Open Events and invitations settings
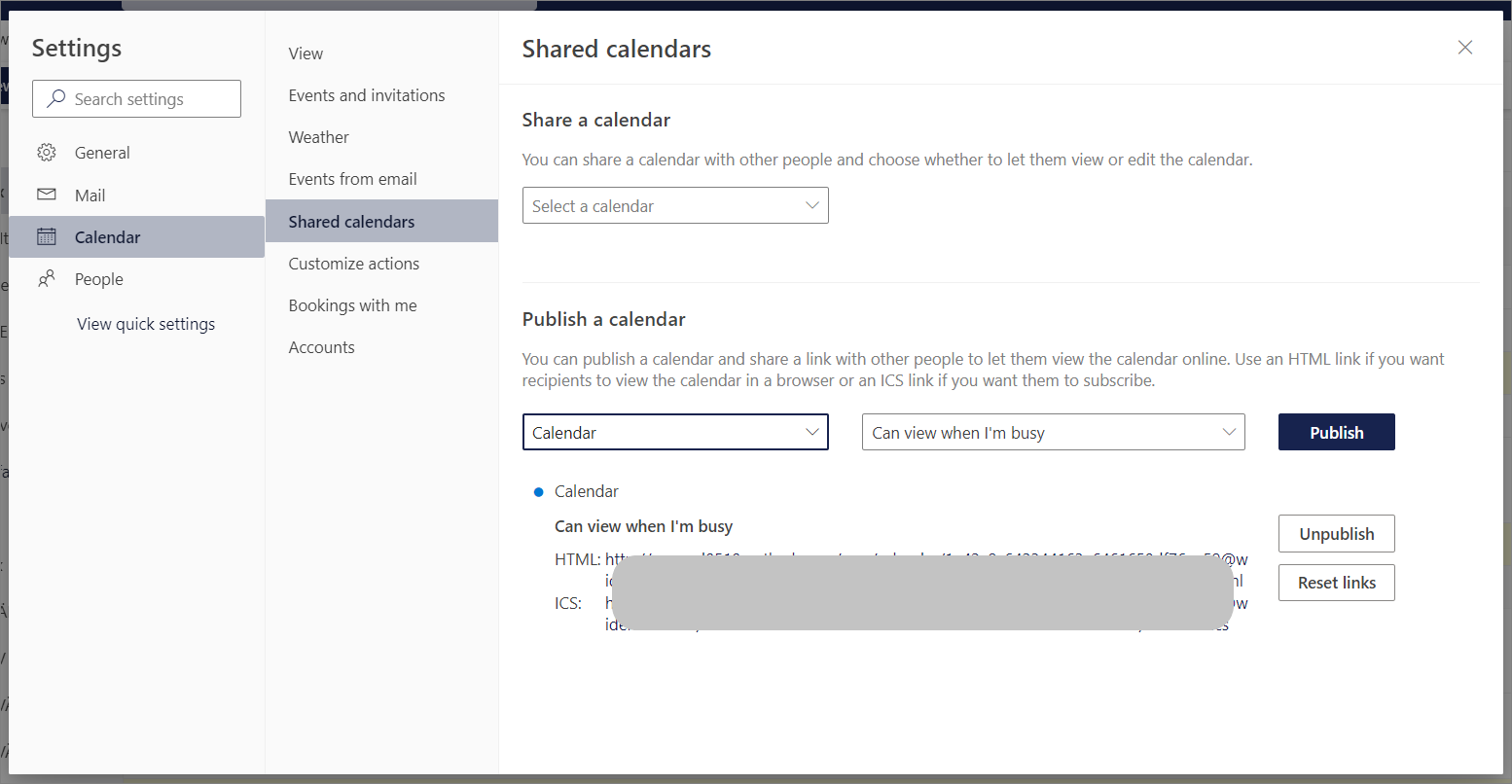Image resolution: width=1512 pixels, height=784 pixels. [x=367, y=94]
